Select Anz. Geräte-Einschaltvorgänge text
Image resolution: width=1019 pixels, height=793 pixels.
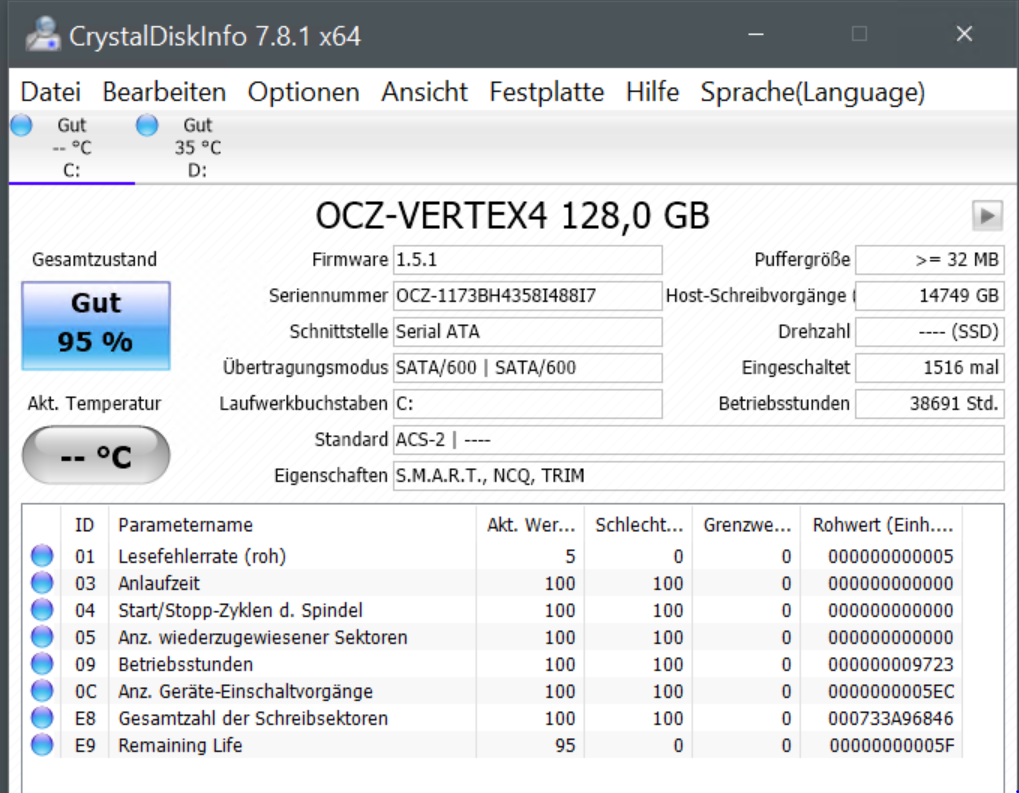(246, 692)
